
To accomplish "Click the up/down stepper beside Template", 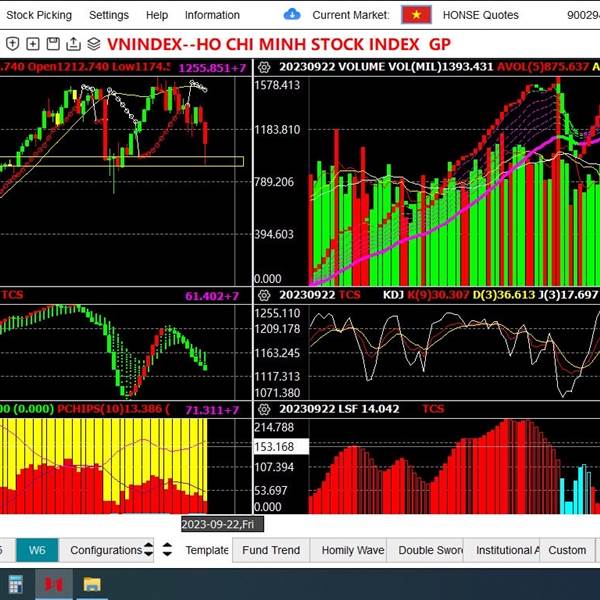I will point(167,549).
